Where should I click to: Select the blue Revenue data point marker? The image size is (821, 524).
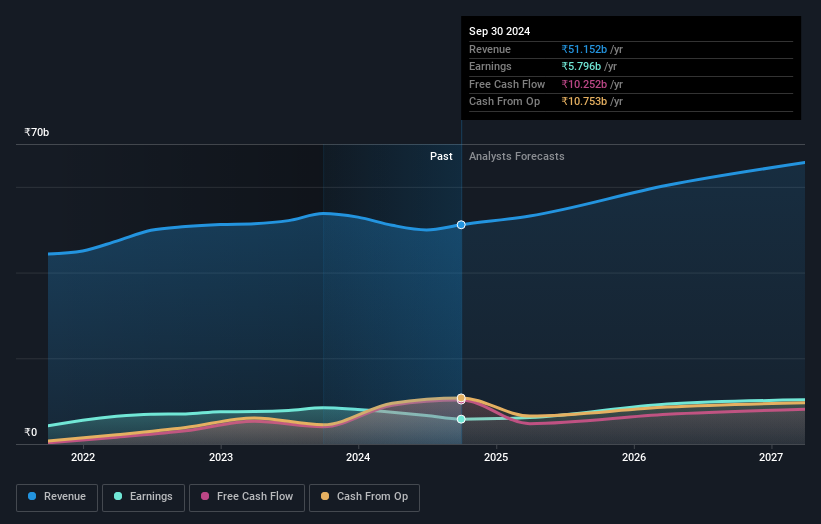461,225
